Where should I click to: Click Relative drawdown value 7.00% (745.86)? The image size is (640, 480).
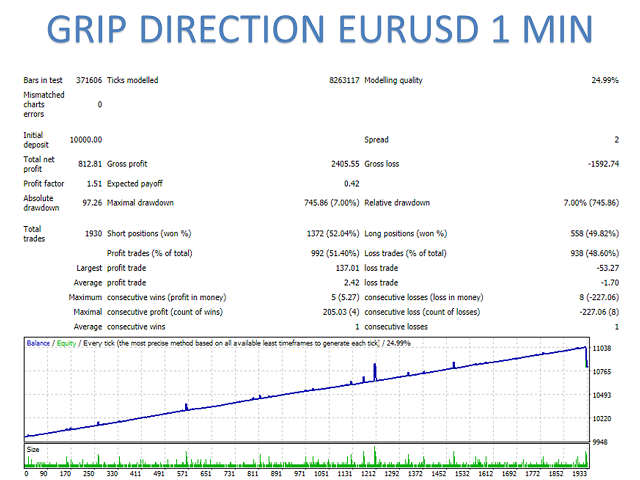click(x=591, y=203)
